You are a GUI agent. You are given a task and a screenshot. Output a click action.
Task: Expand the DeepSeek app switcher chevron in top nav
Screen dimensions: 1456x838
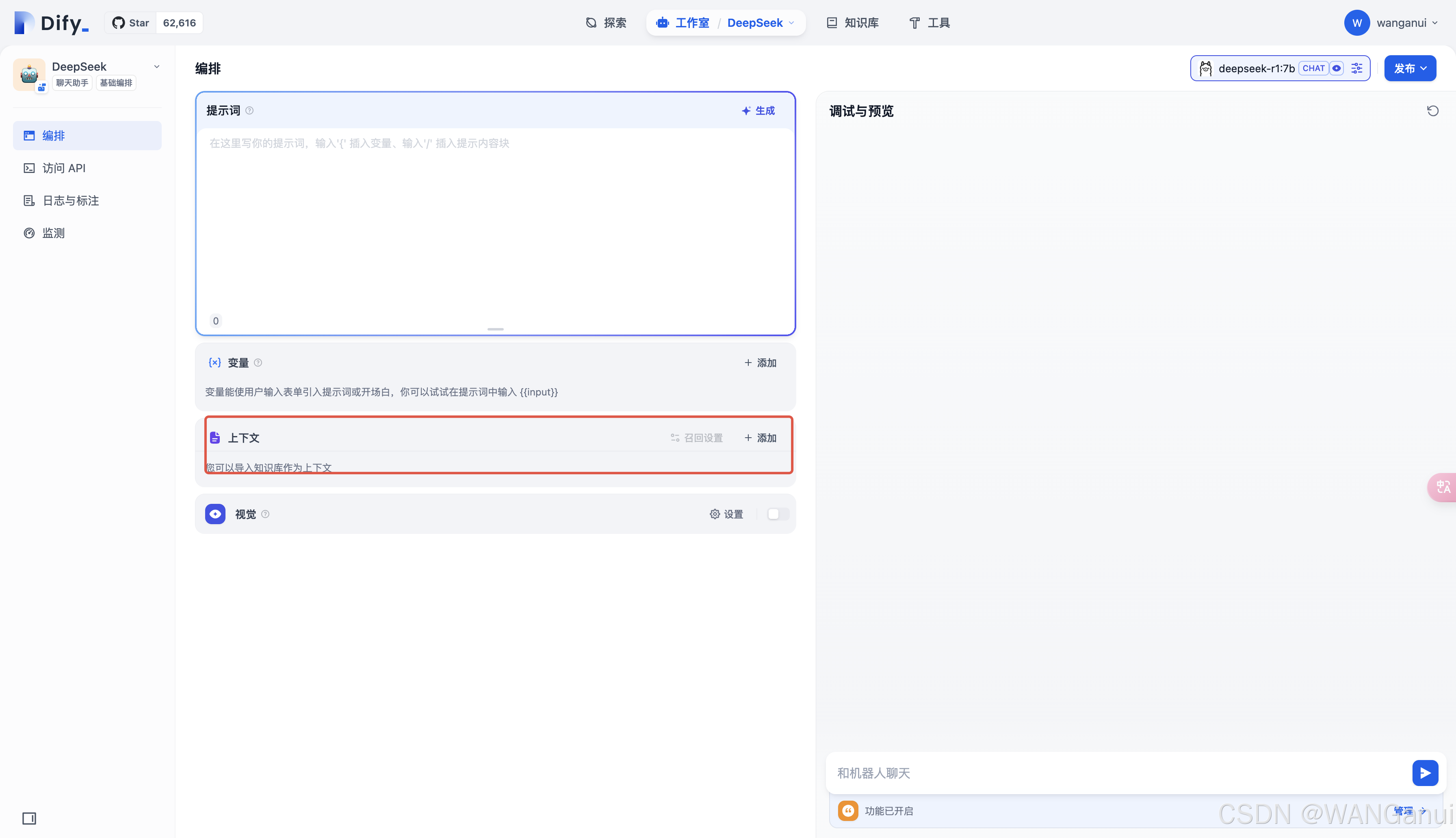pos(792,23)
